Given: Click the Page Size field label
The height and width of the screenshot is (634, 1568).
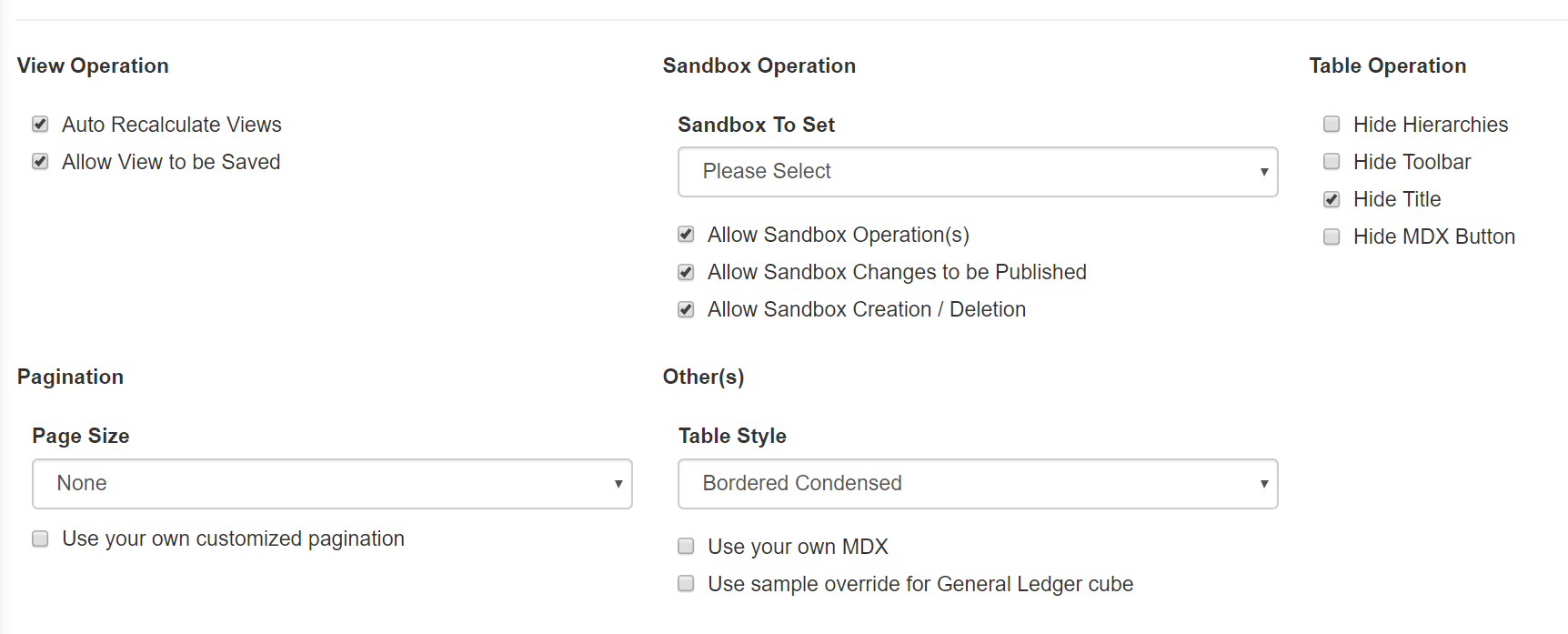Looking at the screenshot, I should point(81,436).
